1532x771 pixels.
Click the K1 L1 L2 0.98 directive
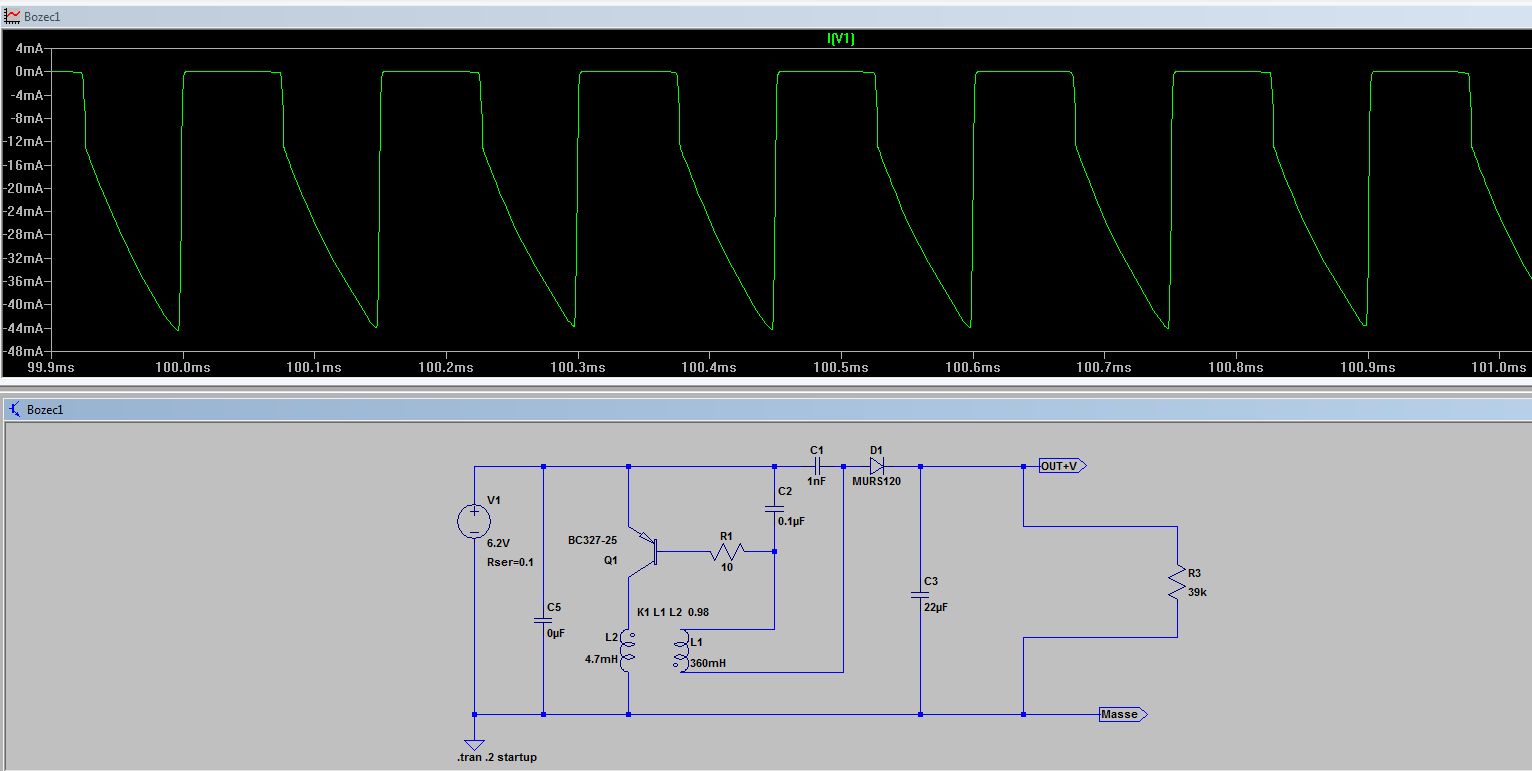tap(673, 612)
